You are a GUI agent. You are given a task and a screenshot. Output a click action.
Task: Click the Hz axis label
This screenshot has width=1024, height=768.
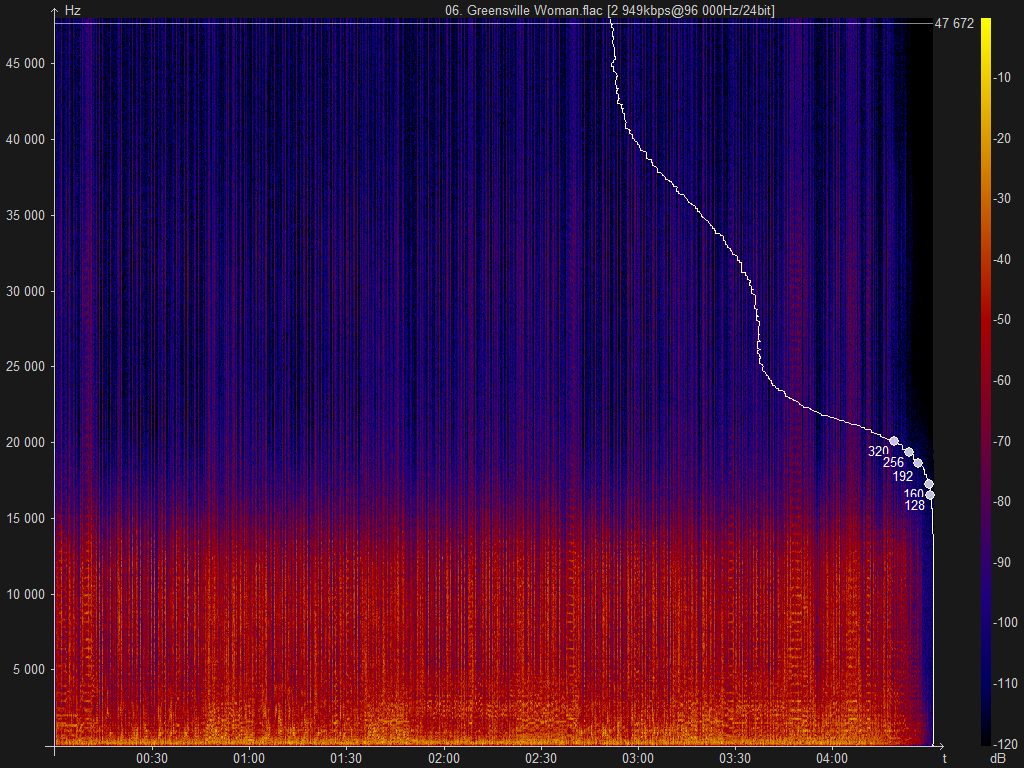(x=72, y=10)
